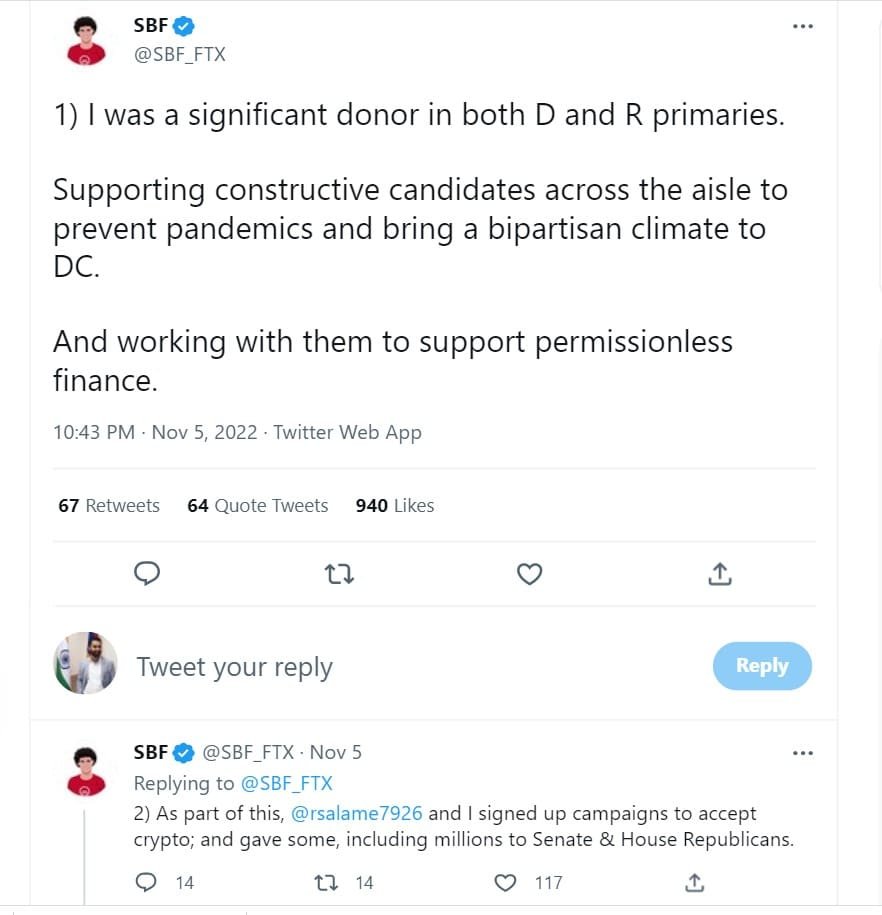
Task: Click the 10:43 PM timestamp link
Action: pos(94,433)
